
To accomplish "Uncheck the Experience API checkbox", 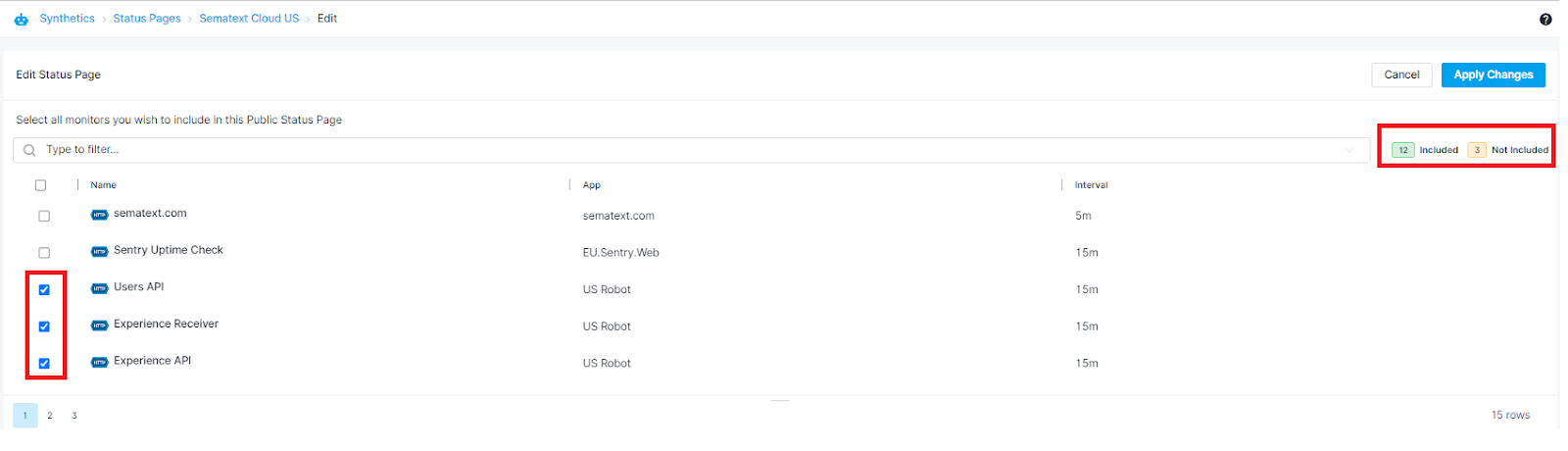I will (44, 364).
